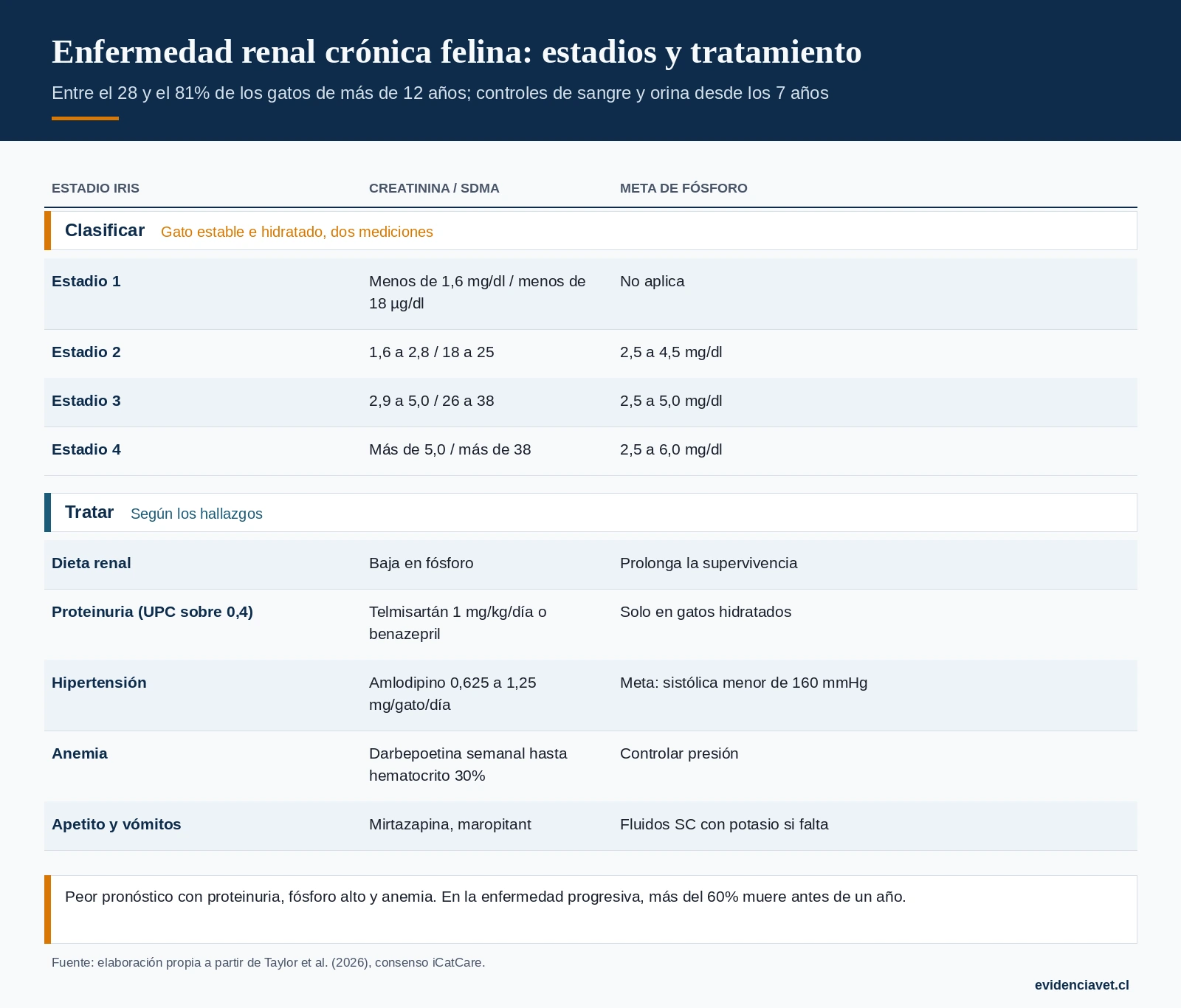Select the 'Tratar' section heading
This screenshot has height=1008, width=1181.
click(89, 512)
